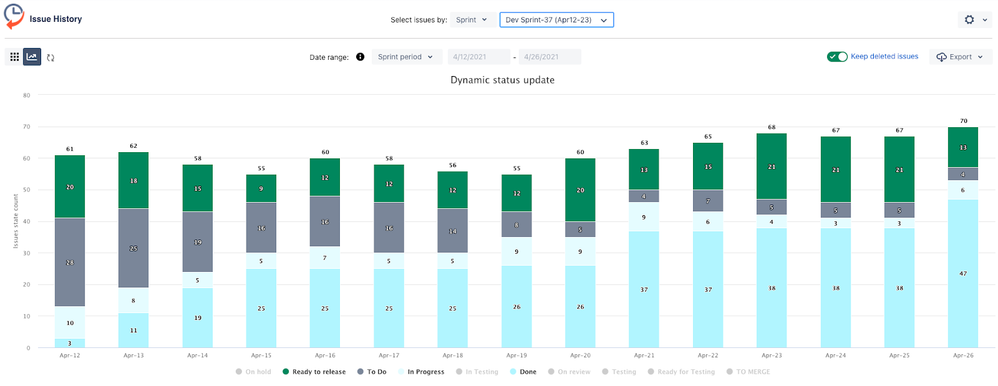Click the date range info icon

coord(360,57)
